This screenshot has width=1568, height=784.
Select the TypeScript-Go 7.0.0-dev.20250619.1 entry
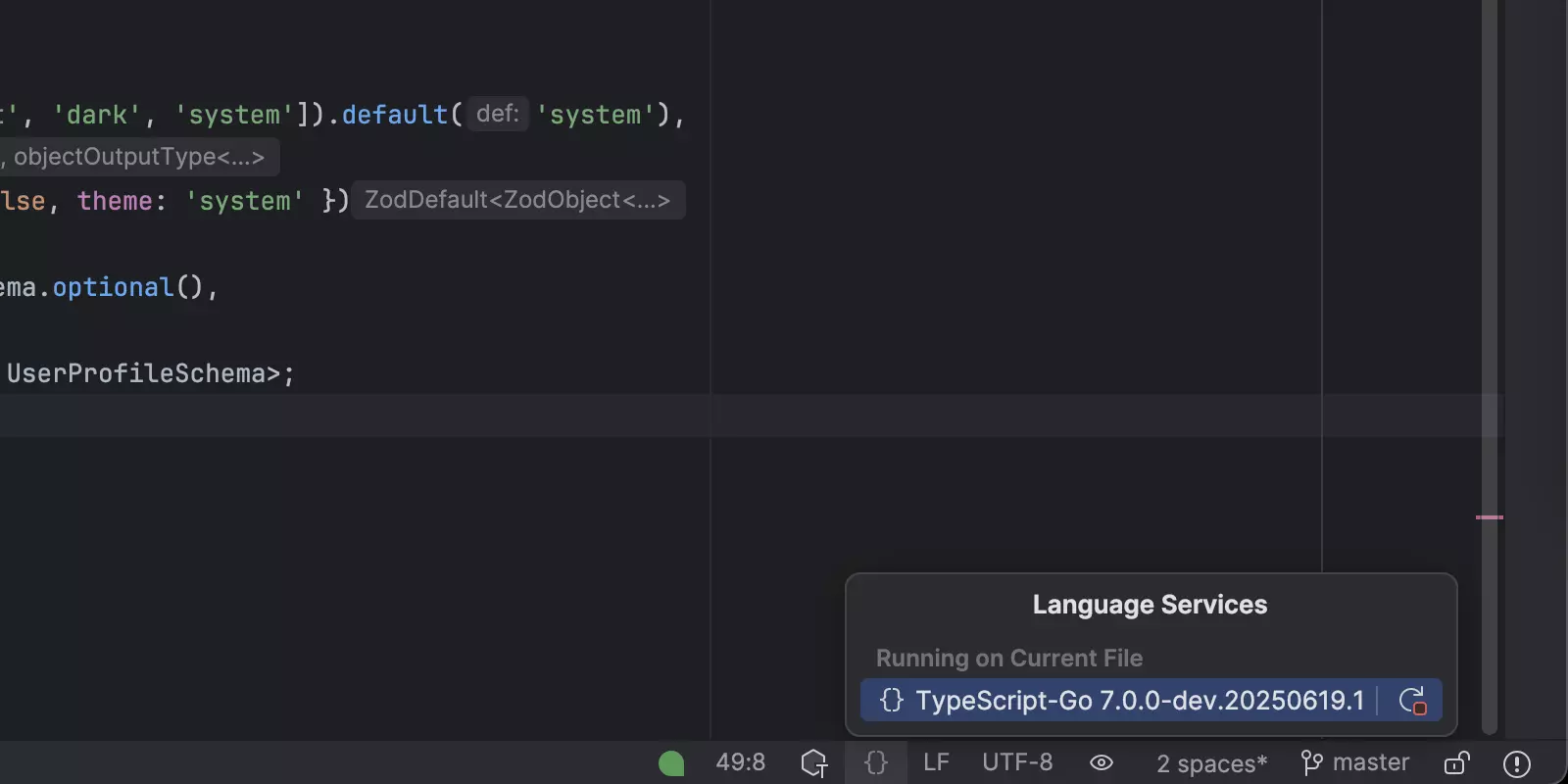coord(1139,701)
